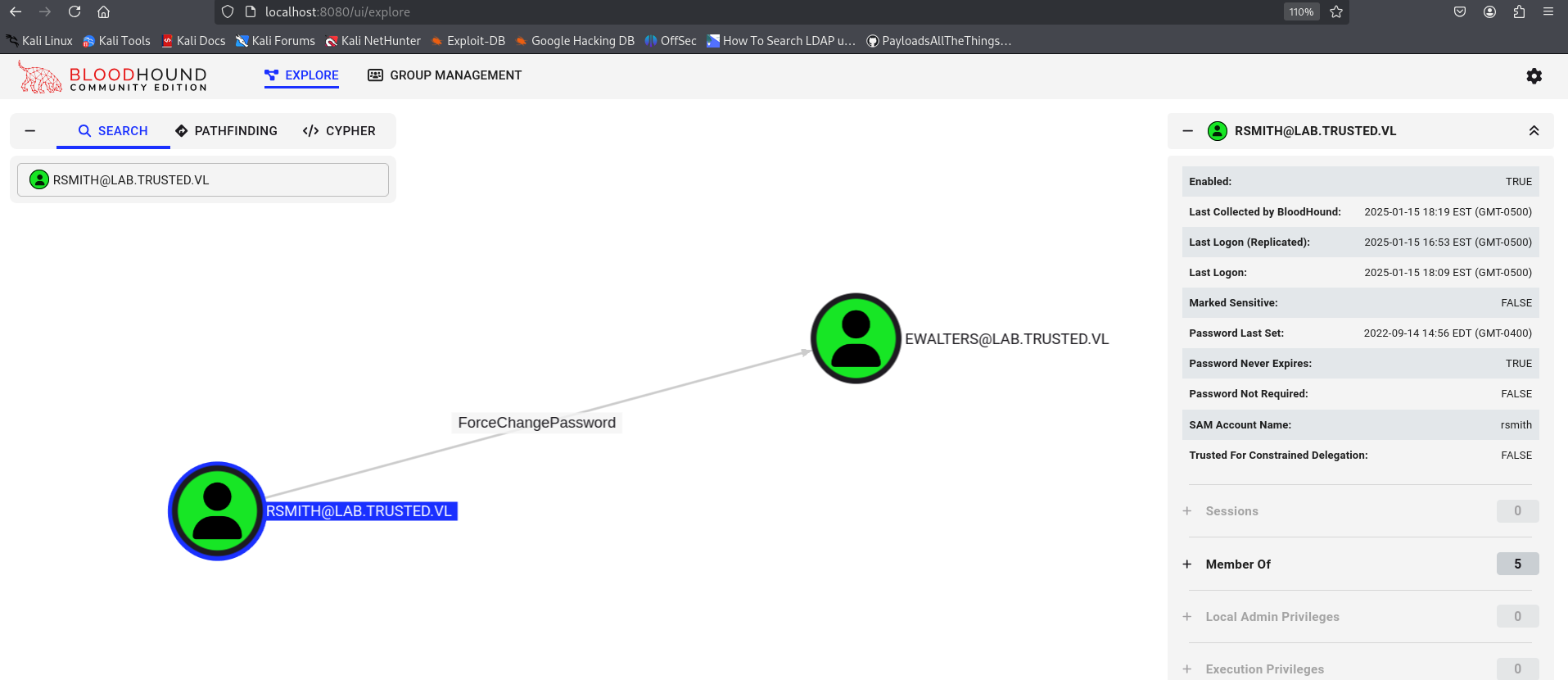
Task: Open Kali Tools bookmark
Action: 116,41
